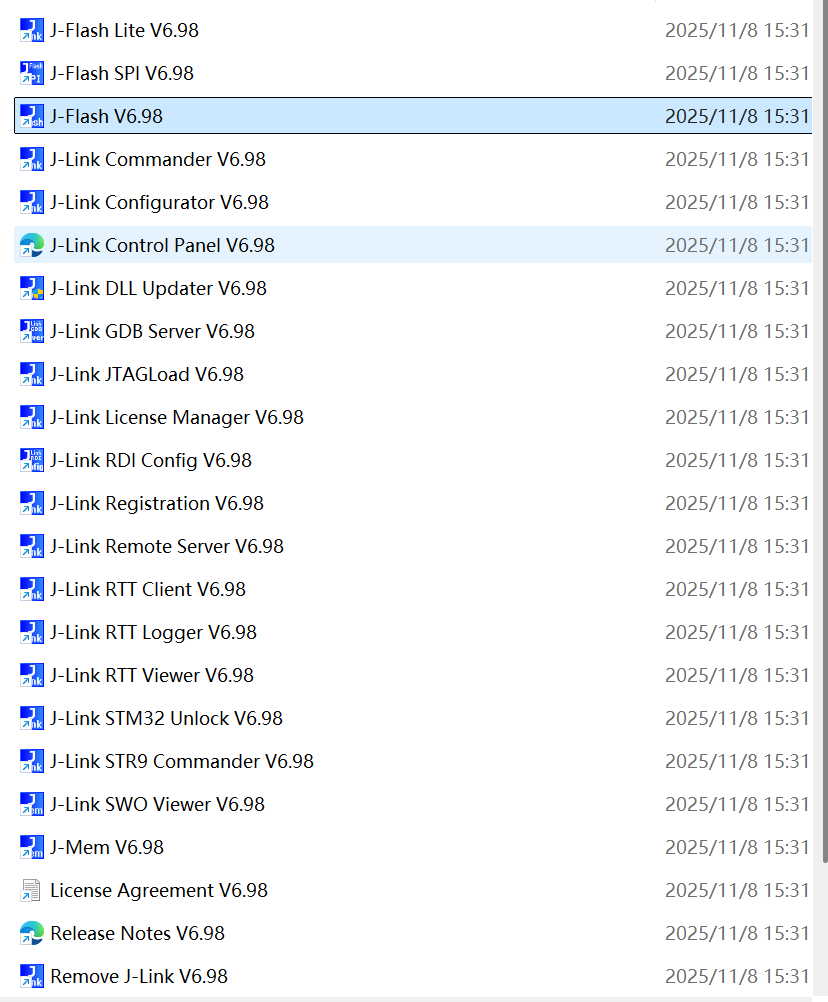This screenshot has width=828, height=1002.
Task: Select the name J-Link JTAGLoad V6.98
Action: [x=147, y=374]
